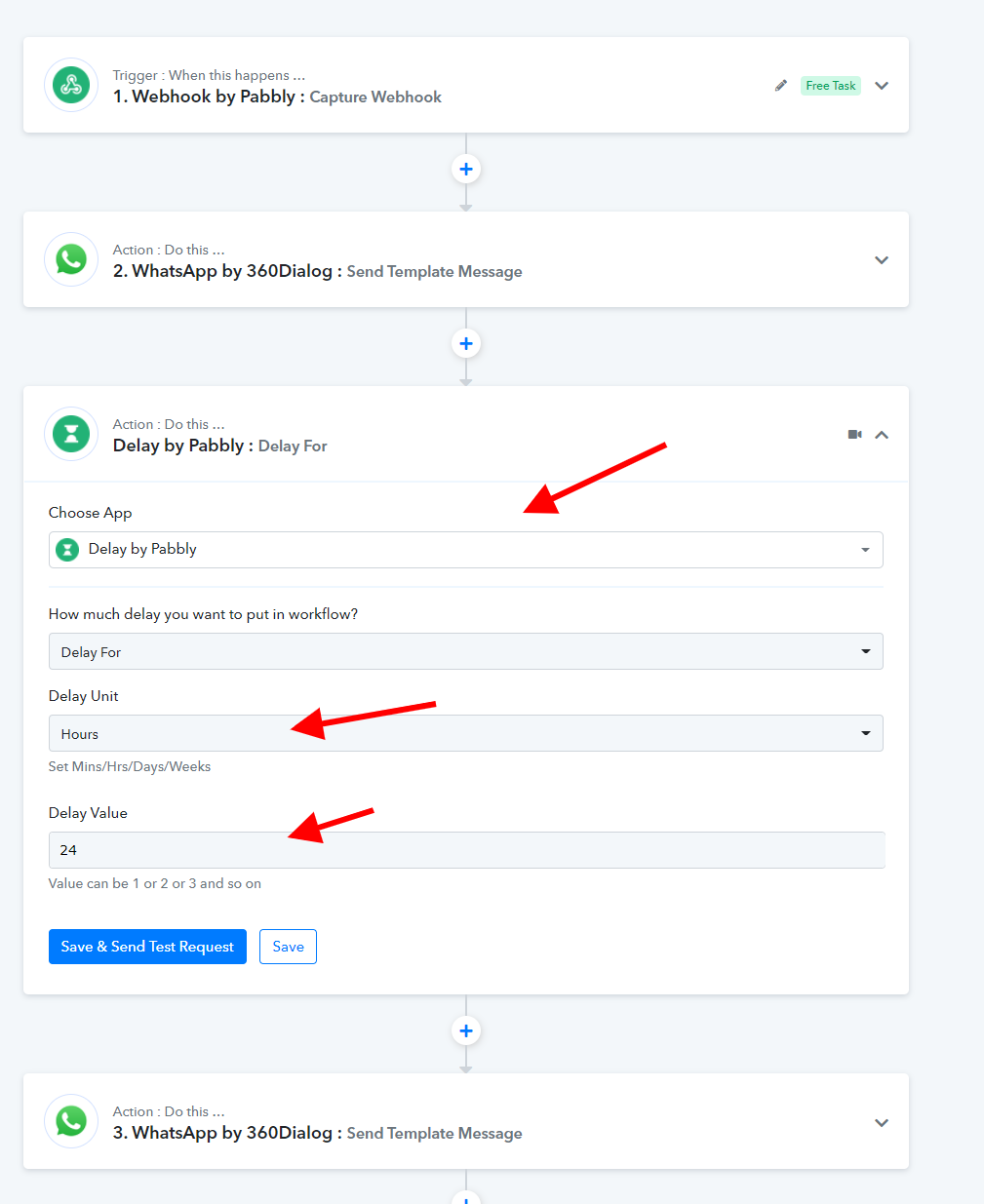Click 'Value can be 1 or 2' hint
The image size is (984, 1204).
tap(155, 883)
